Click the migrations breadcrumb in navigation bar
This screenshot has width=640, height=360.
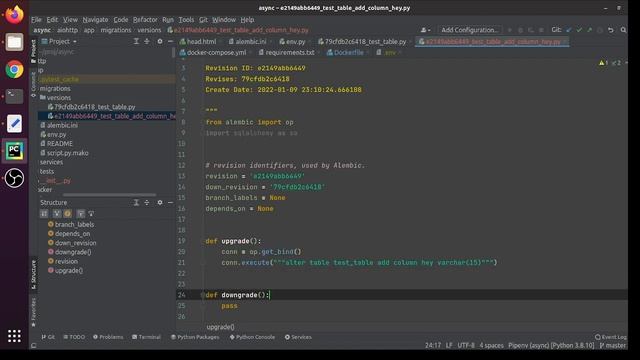click(116, 30)
